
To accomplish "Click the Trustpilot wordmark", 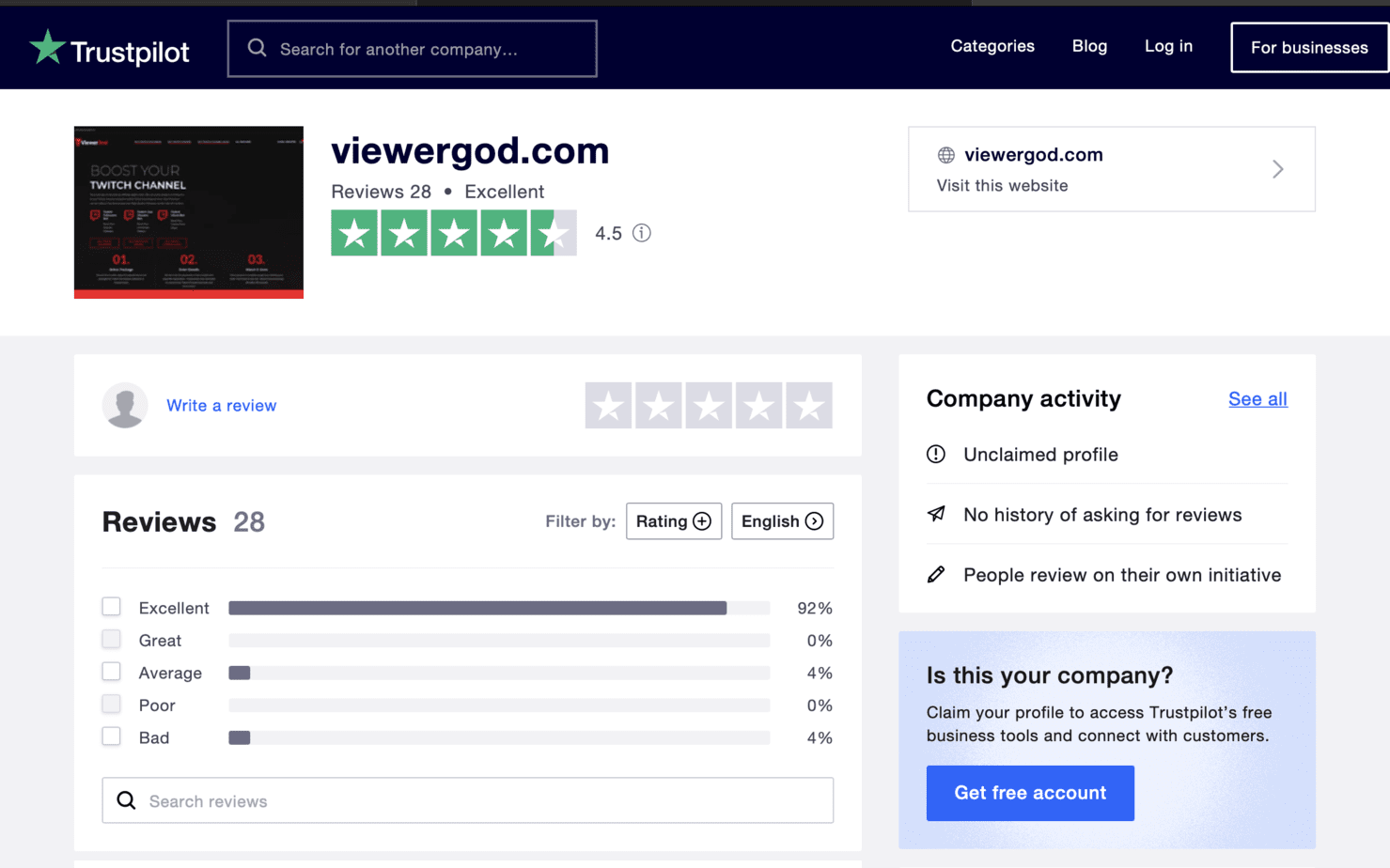I will click(130, 52).
